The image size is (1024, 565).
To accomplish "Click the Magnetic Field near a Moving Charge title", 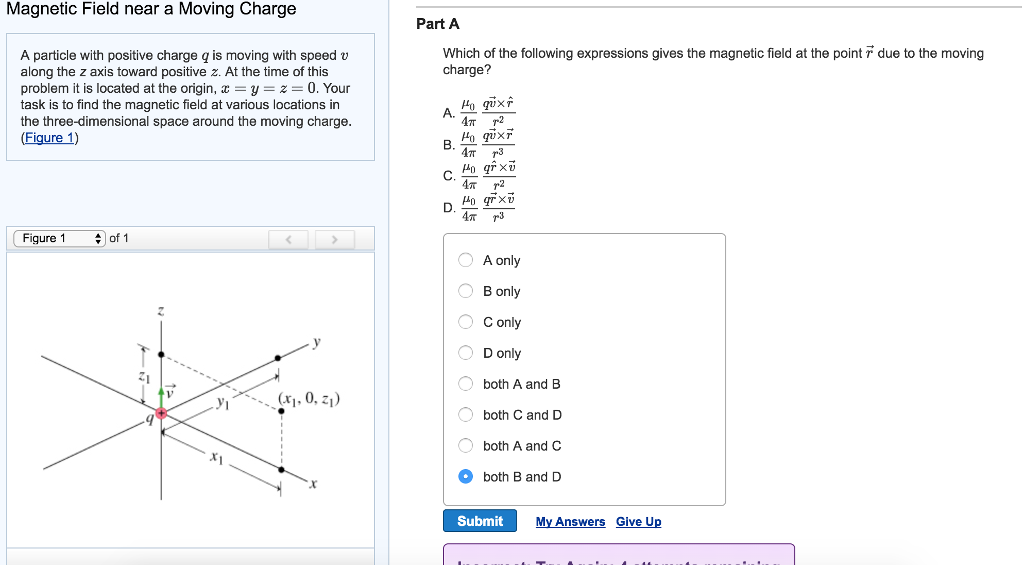I will click(151, 9).
